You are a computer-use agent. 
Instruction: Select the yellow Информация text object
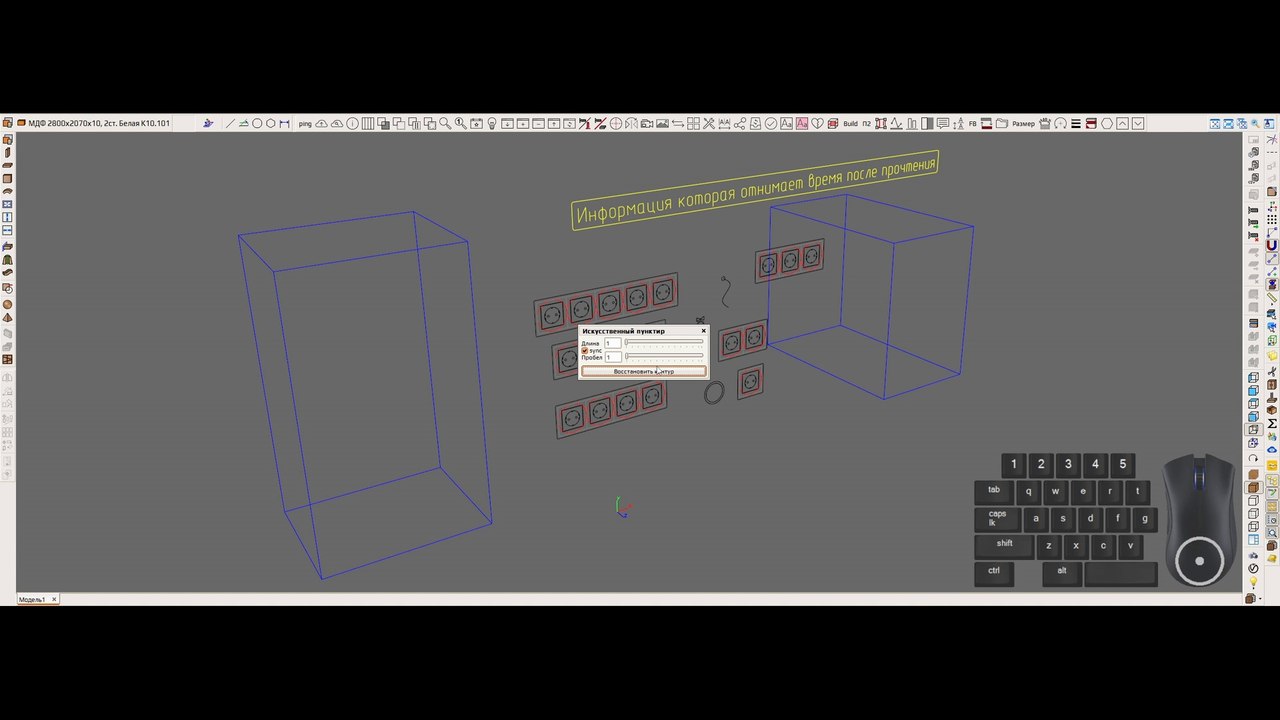(x=756, y=189)
